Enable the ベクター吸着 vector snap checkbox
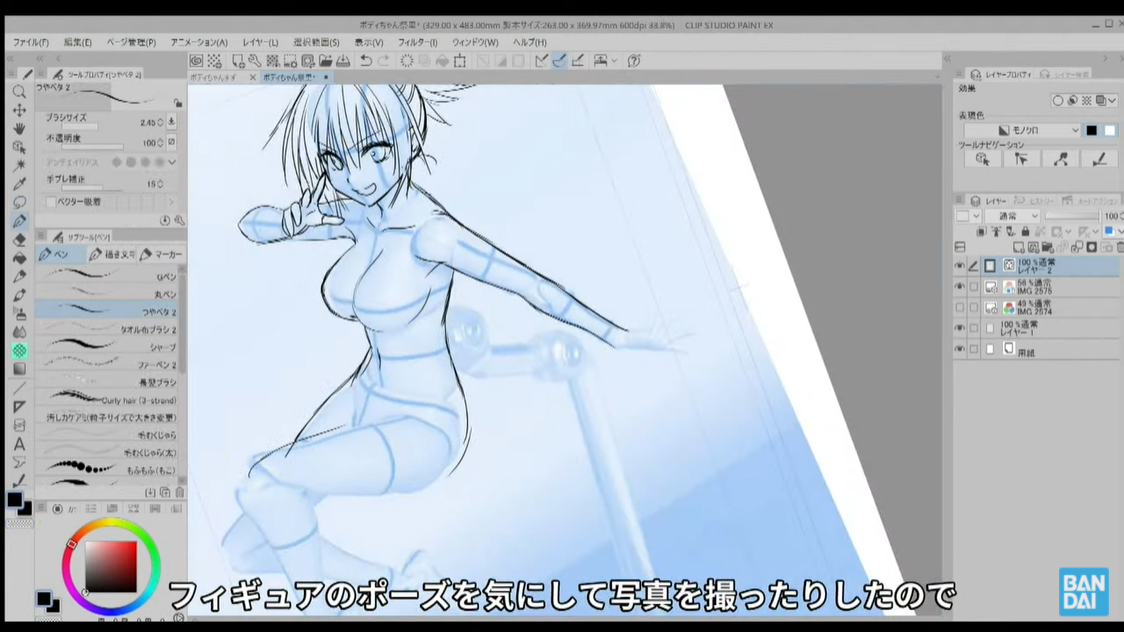Image resolution: width=1124 pixels, height=632 pixels. pyautogui.click(x=50, y=201)
